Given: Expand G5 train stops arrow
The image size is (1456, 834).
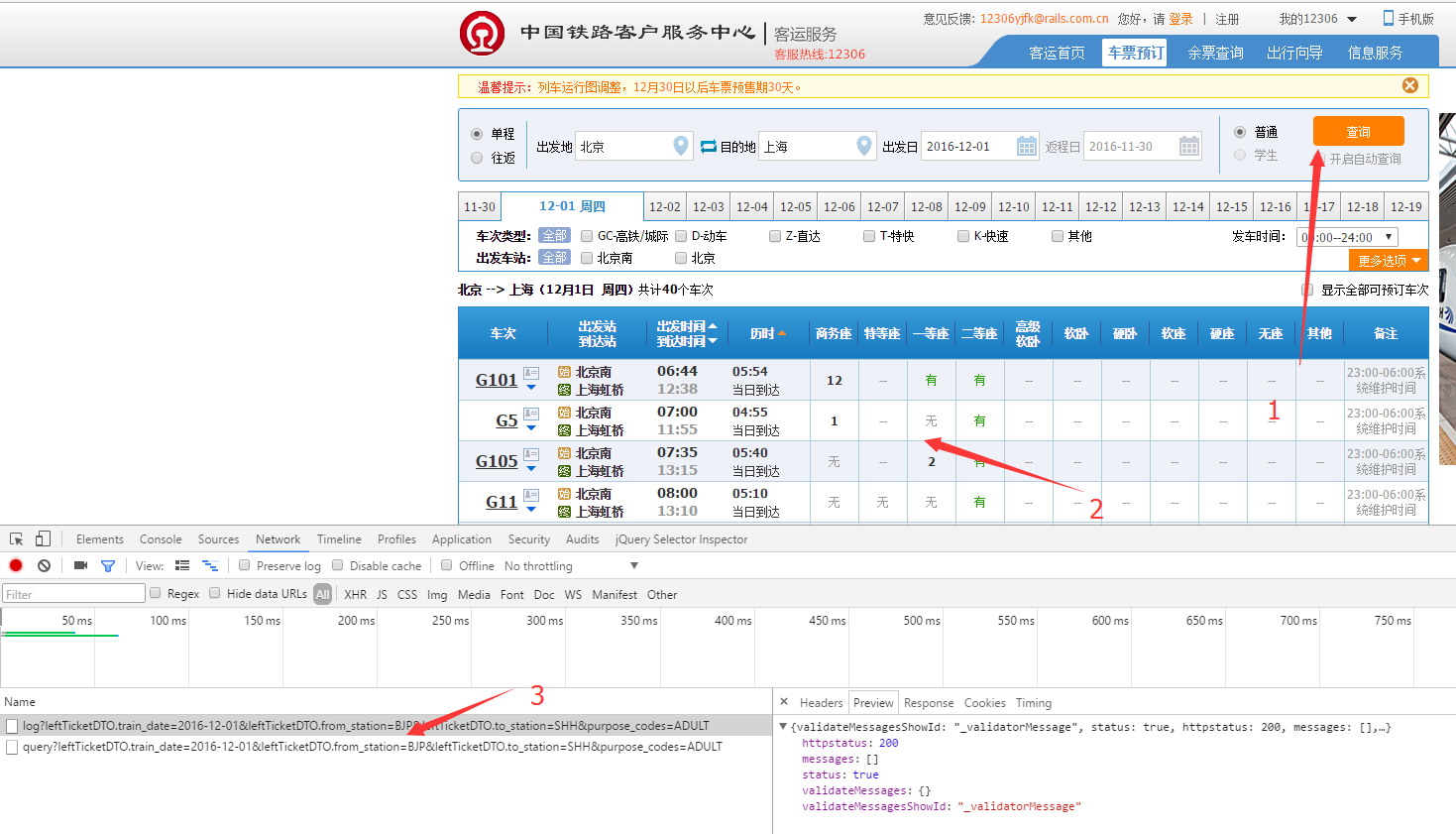Looking at the screenshot, I should point(531,428).
